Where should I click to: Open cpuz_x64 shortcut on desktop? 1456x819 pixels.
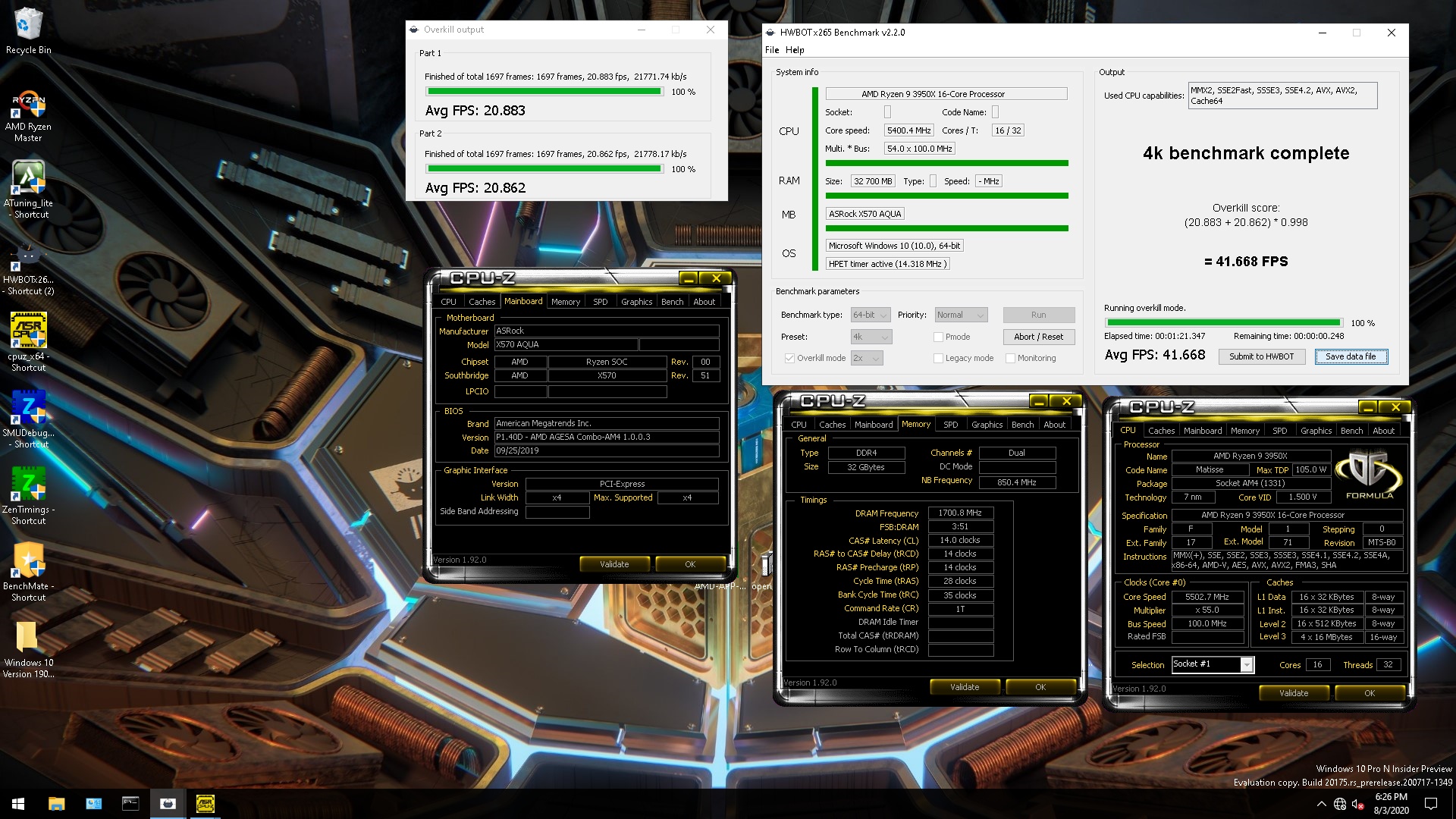click(28, 342)
